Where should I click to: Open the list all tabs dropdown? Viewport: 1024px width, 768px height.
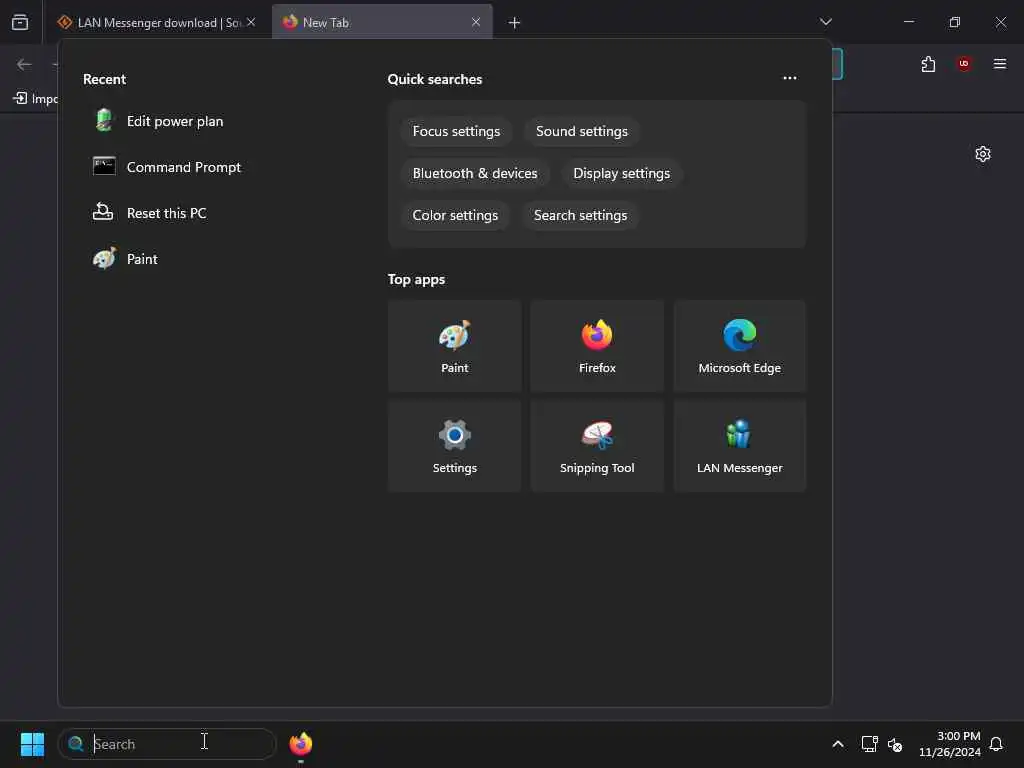[x=825, y=22]
